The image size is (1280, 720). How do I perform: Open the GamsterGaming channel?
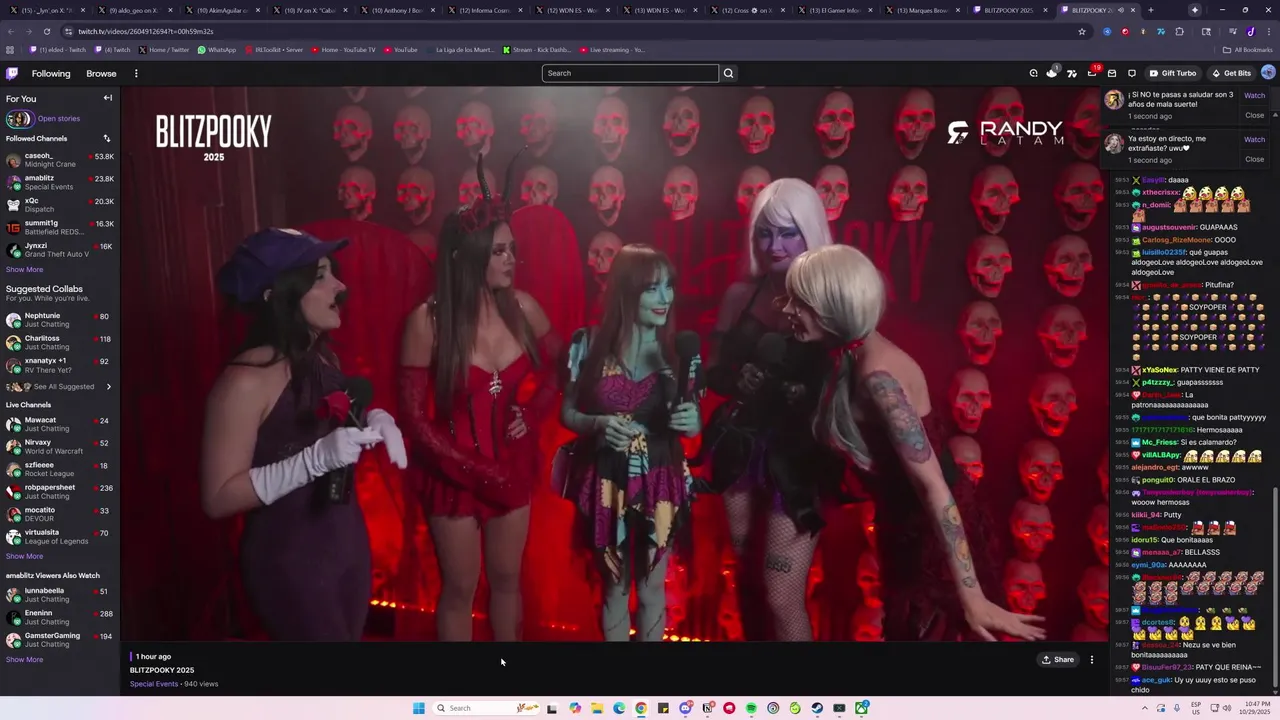tap(60, 640)
